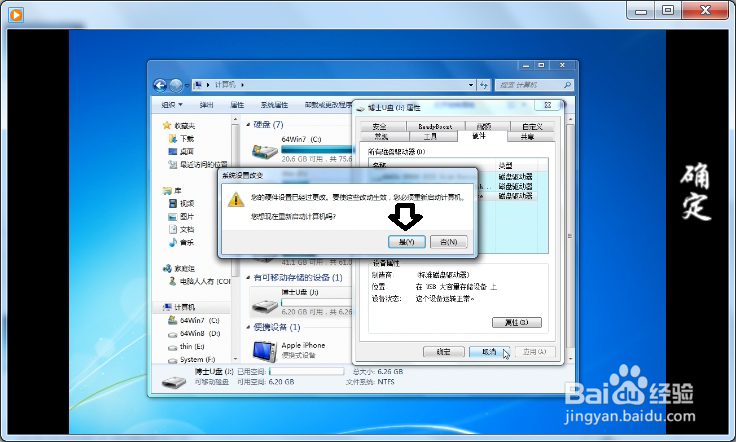This screenshot has width=736, height=442.
Task: Switch to the 工具 (Tools) tab
Action: [433, 137]
